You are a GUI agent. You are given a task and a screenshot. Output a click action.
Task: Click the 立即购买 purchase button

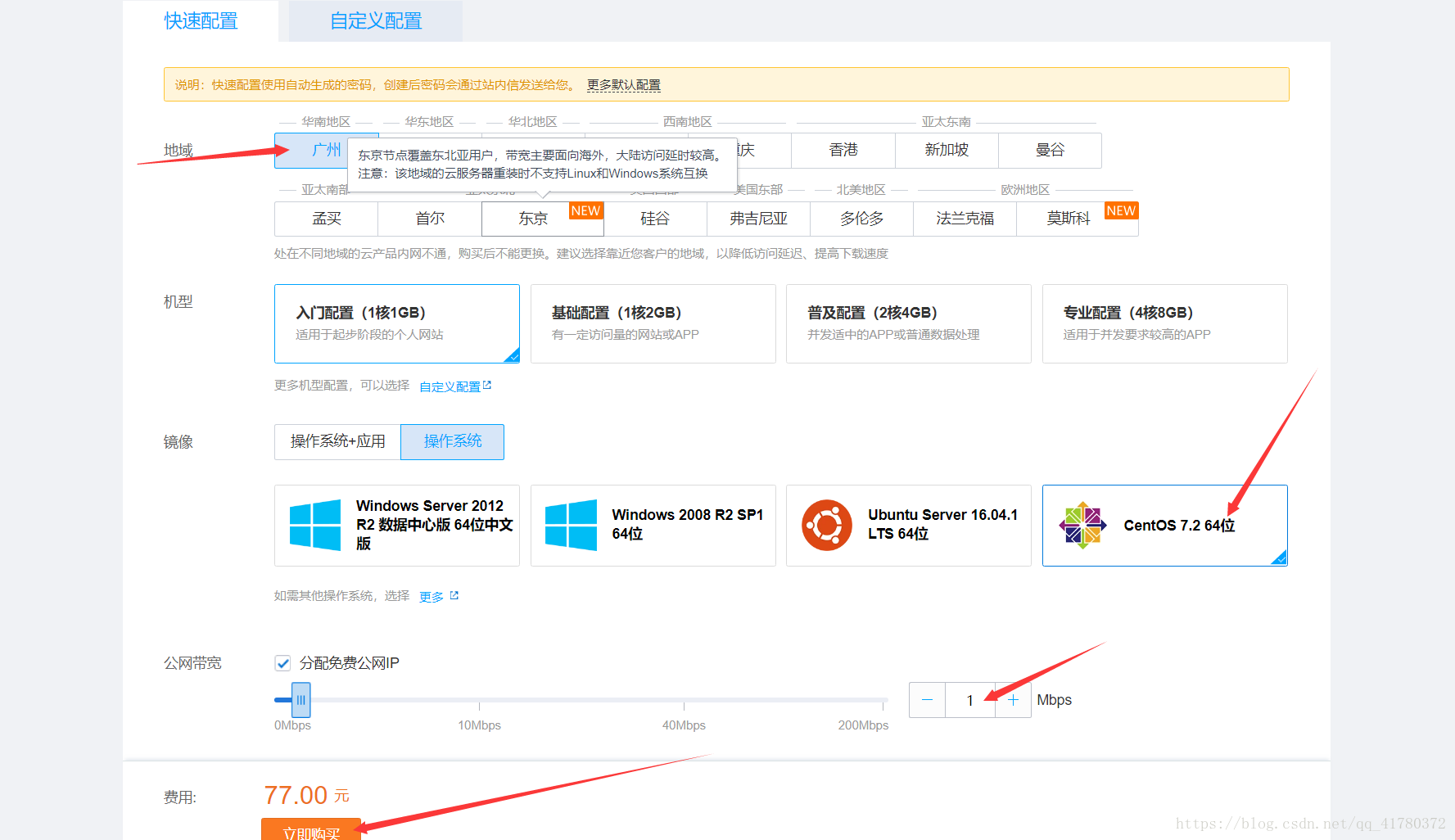311,829
